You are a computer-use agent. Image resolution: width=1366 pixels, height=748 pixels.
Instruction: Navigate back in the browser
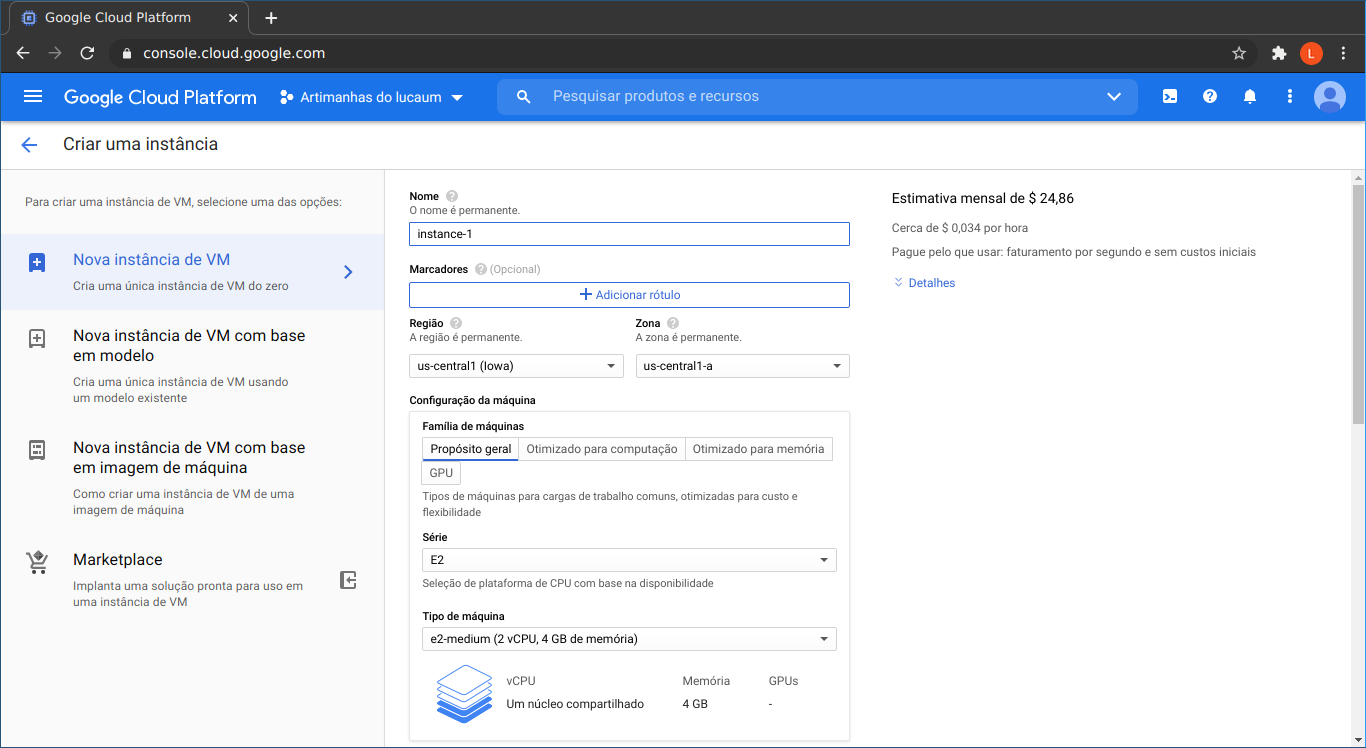coord(23,53)
